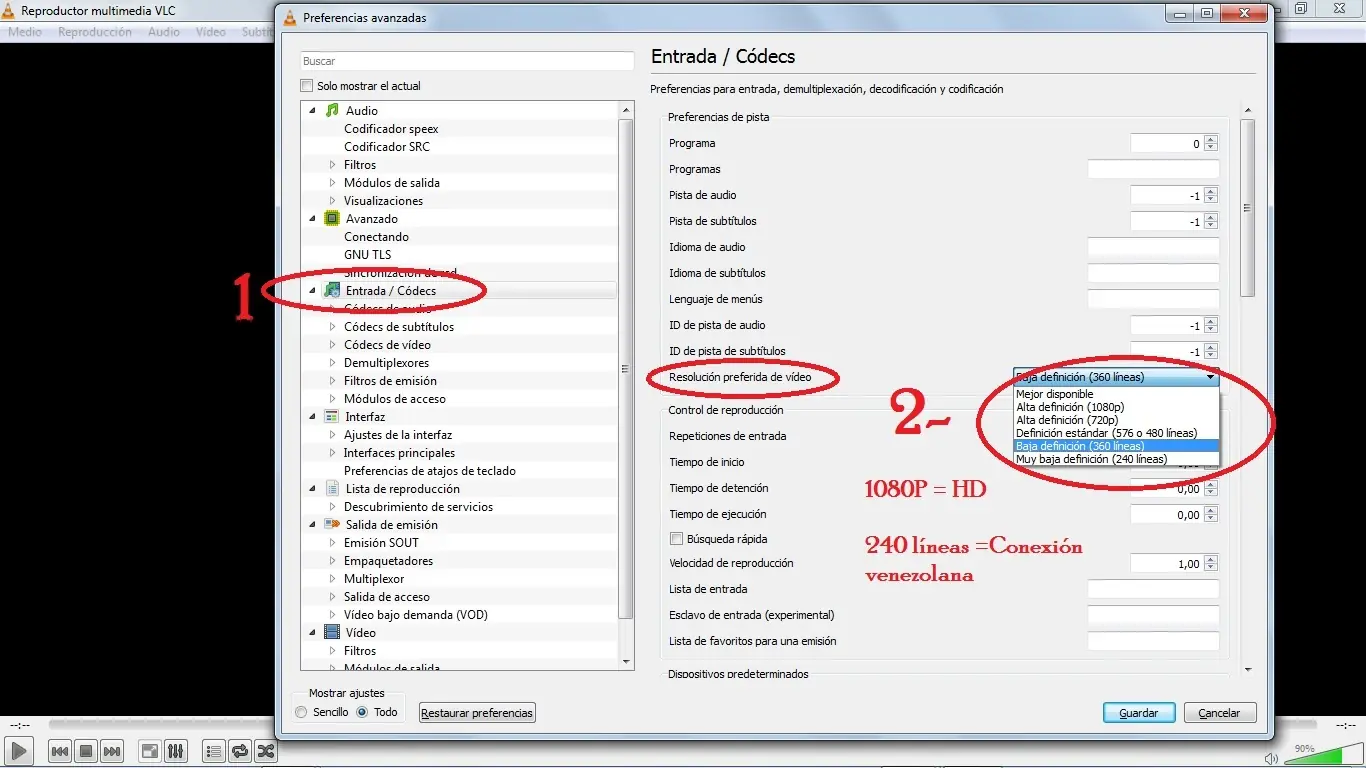
Task: Enable the Solo mostrar el actual checkbox
Action: coord(307,86)
